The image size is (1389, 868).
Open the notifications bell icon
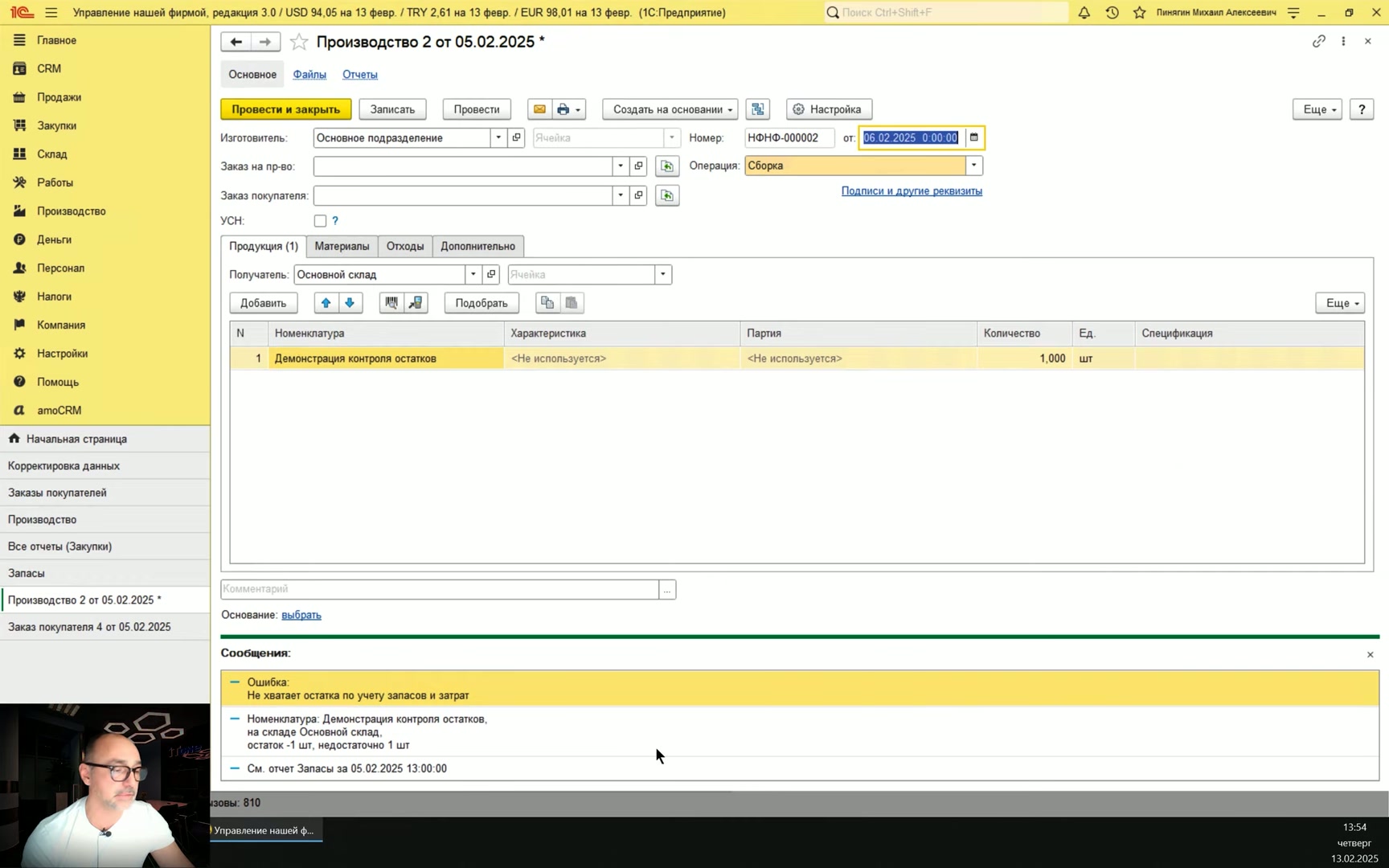coord(1084,13)
